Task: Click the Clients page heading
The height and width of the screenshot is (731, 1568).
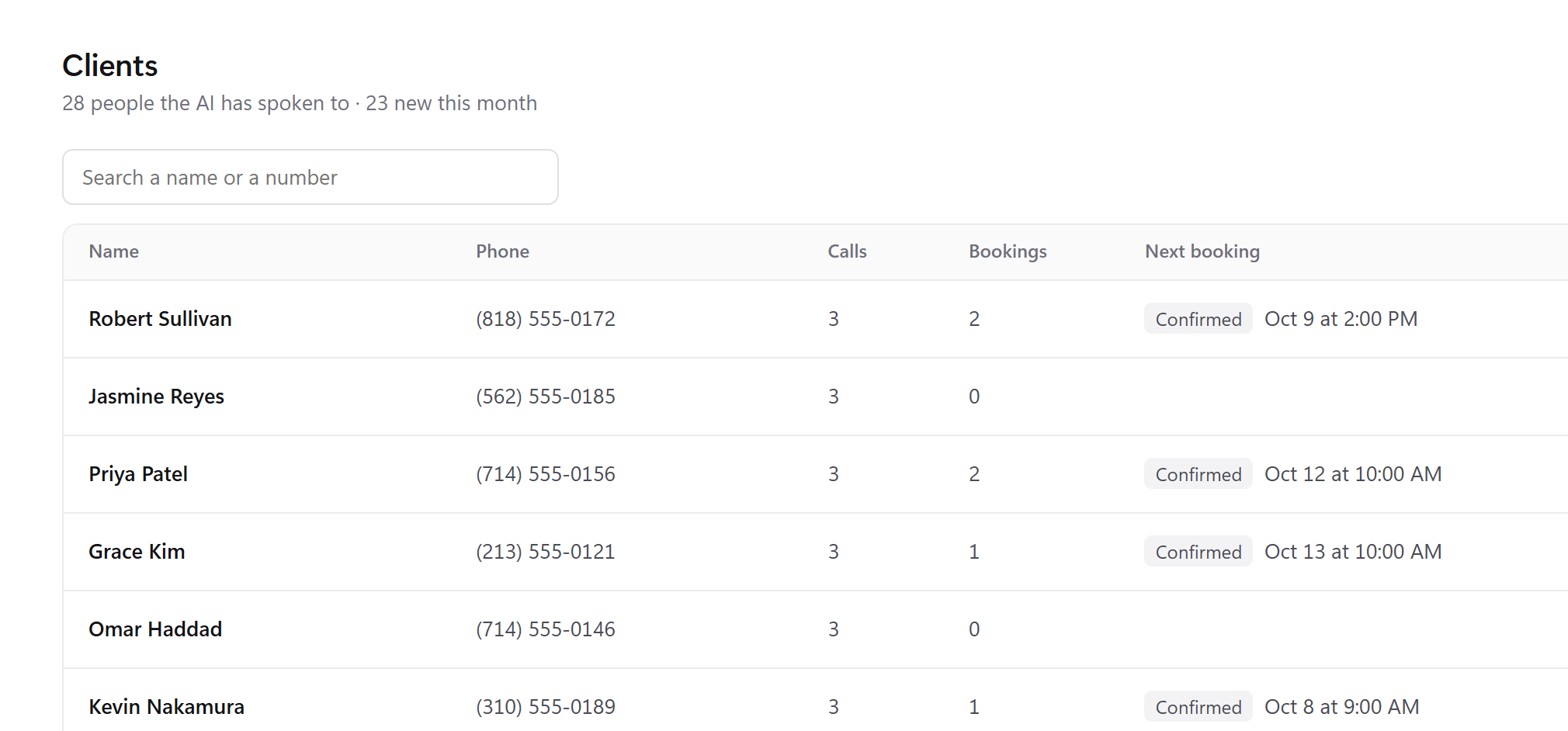Action: pos(110,66)
